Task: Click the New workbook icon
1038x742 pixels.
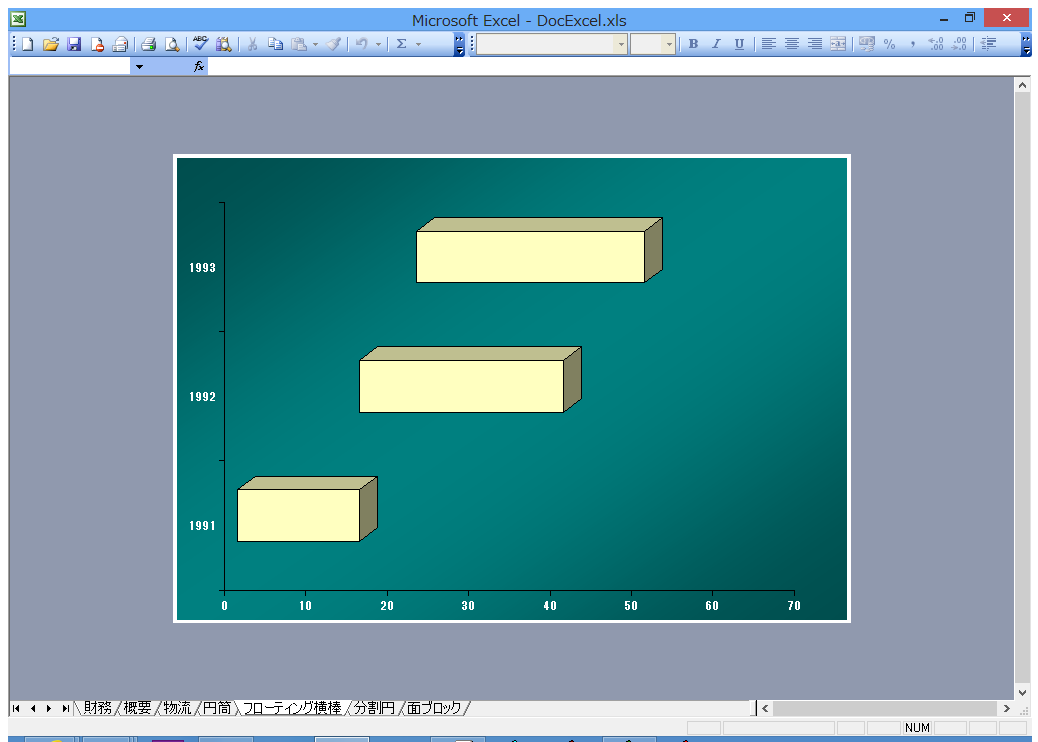Action: (x=28, y=44)
